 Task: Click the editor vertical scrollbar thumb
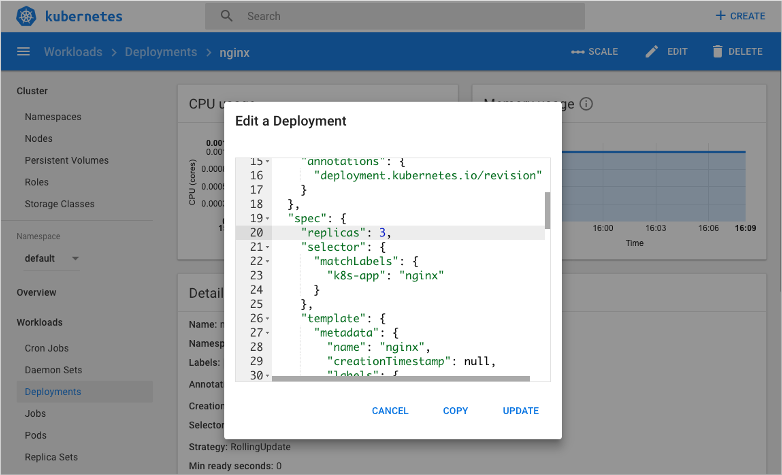pyautogui.click(x=548, y=211)
